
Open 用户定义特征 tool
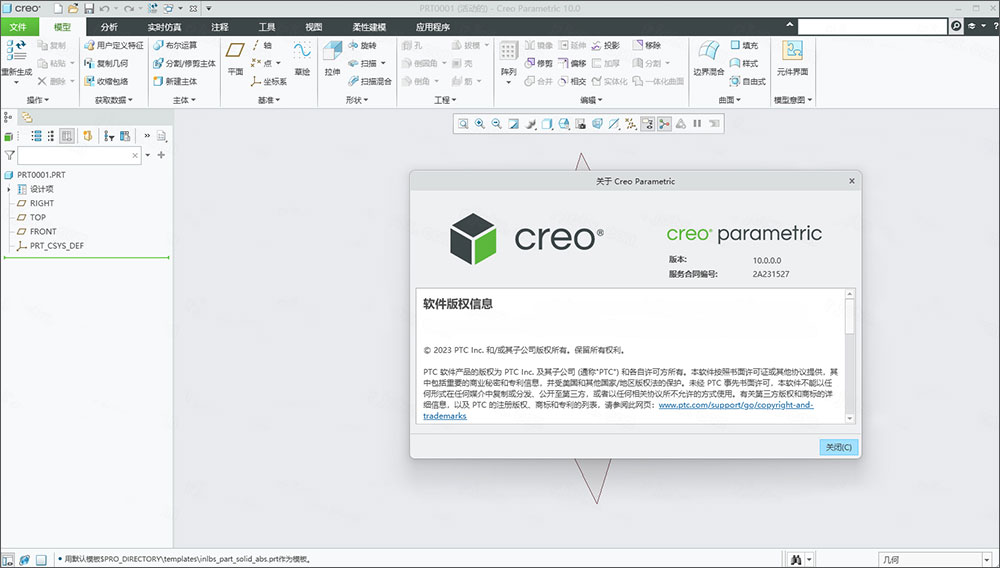coord(114,45)
